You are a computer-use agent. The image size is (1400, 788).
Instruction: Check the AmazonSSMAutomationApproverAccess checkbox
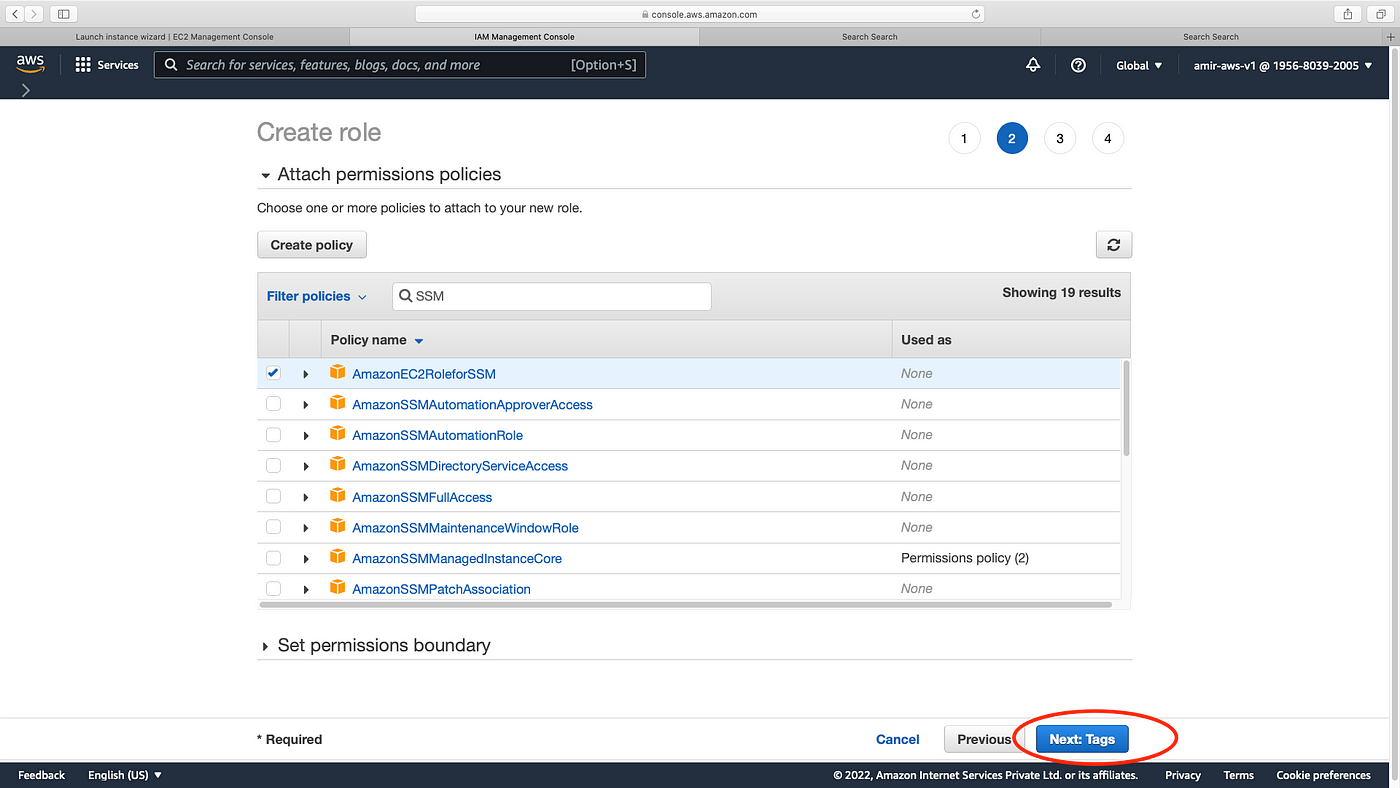tap(273, 404)
